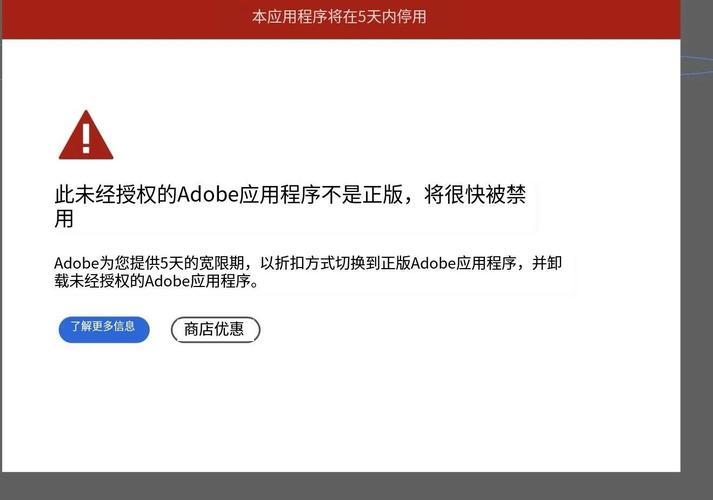Viewport: 713px width, 500px height.
Task: Click the heading 此未经授权的Adobe应用程序不是正版
Action: 290,207
